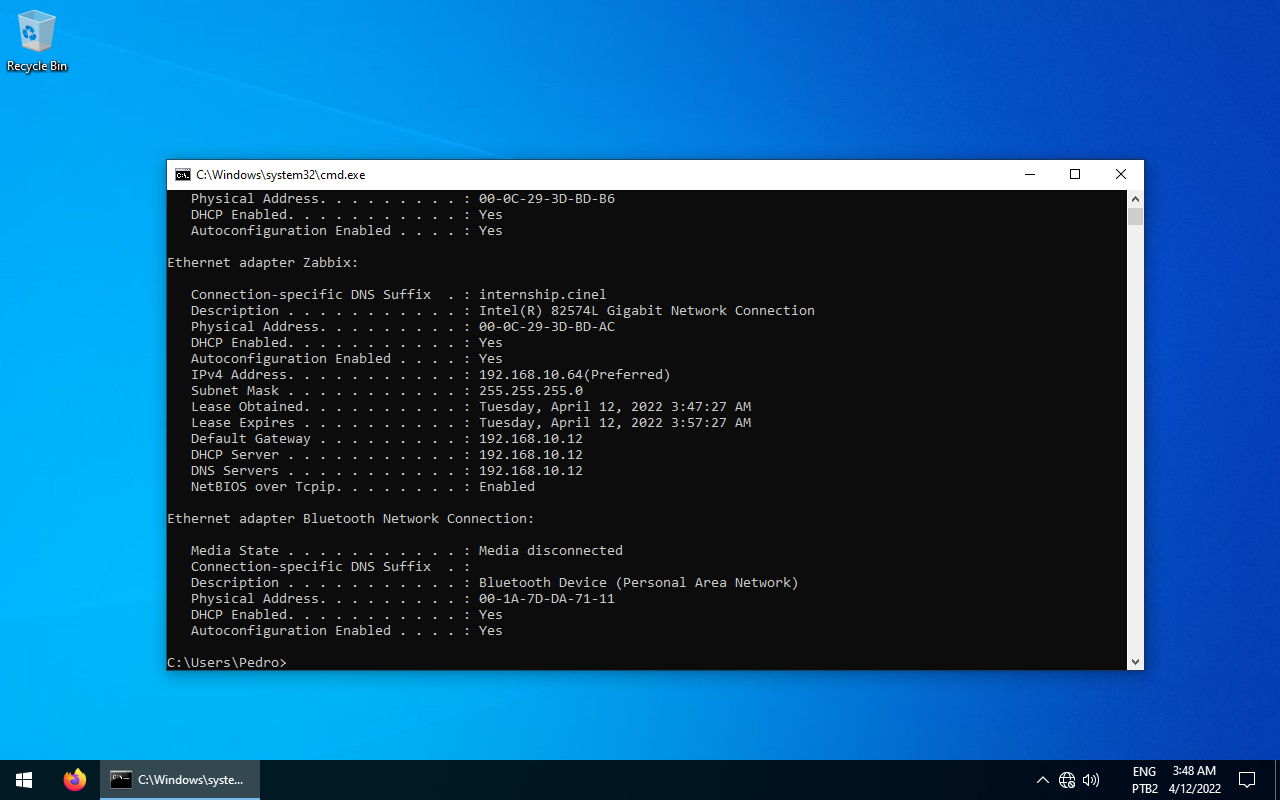Viewport: 1280px width, 800px height.
Task: Open the notification center icon
Action: pyautogui.click(x=1247, y=780)
